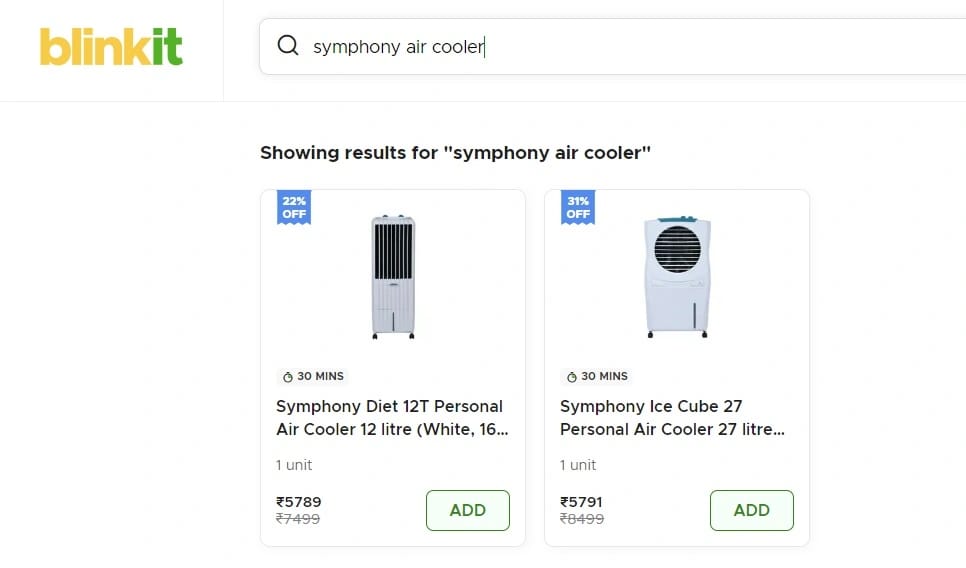Open the Symphony Ice Cube 27 product image
The height and width of the screenshot is (568, 966).
677,277
